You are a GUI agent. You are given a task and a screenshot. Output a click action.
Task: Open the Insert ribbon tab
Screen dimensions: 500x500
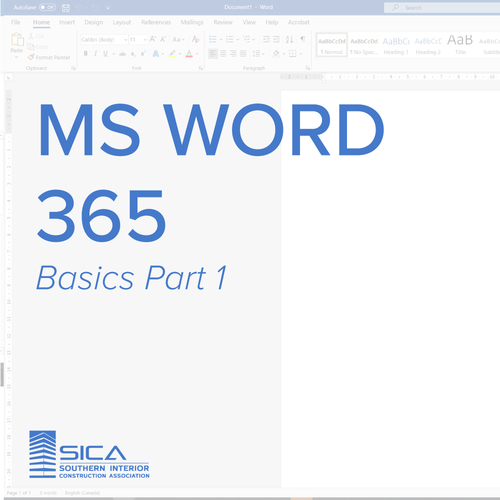(x=67, y=22)
